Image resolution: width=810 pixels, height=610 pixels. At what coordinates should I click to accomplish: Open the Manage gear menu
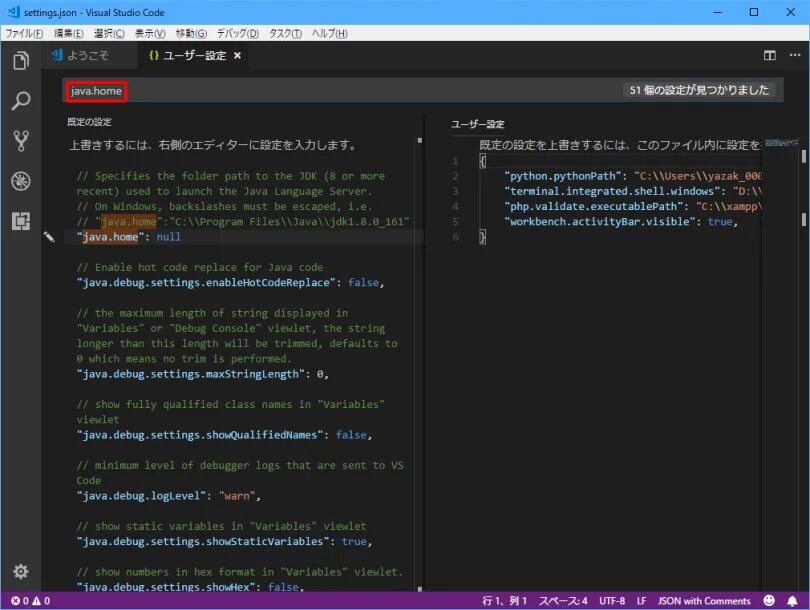tap(21, 571)
